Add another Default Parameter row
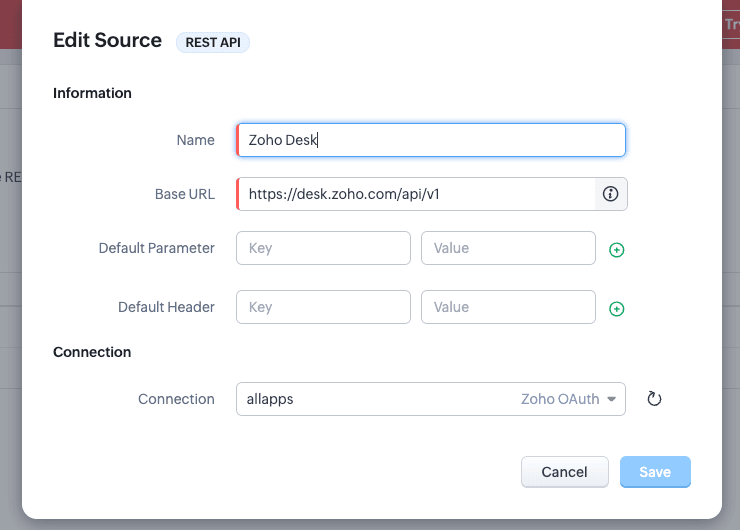The height and width of the screenshot is (530, 740). click(x=616, y=250)
